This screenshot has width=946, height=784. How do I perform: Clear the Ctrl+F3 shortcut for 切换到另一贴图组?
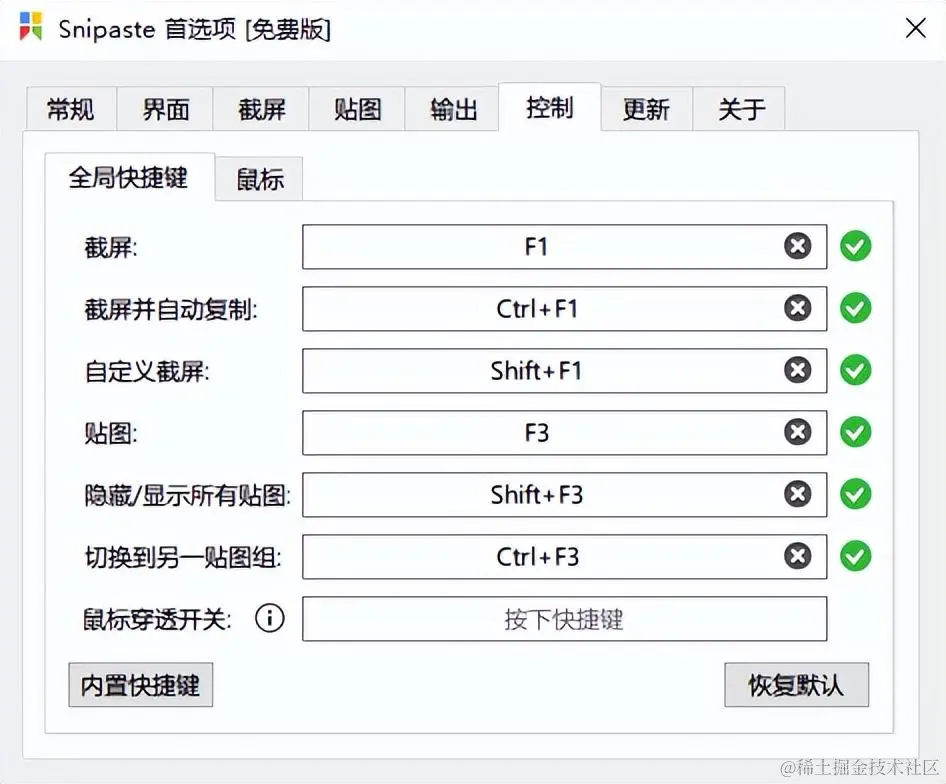click(x=798, y=556)
